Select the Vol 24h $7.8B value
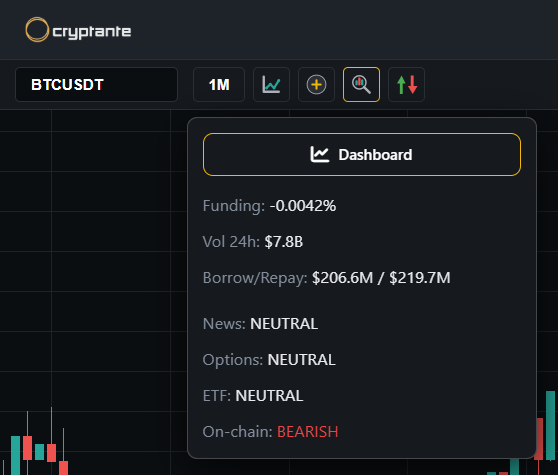This screenshot has width=558, height=475. [x=284, y=242]
